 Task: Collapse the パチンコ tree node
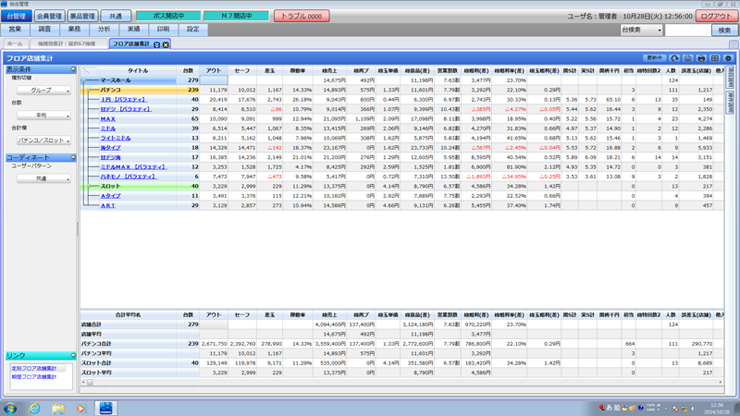tap(89, 90)
